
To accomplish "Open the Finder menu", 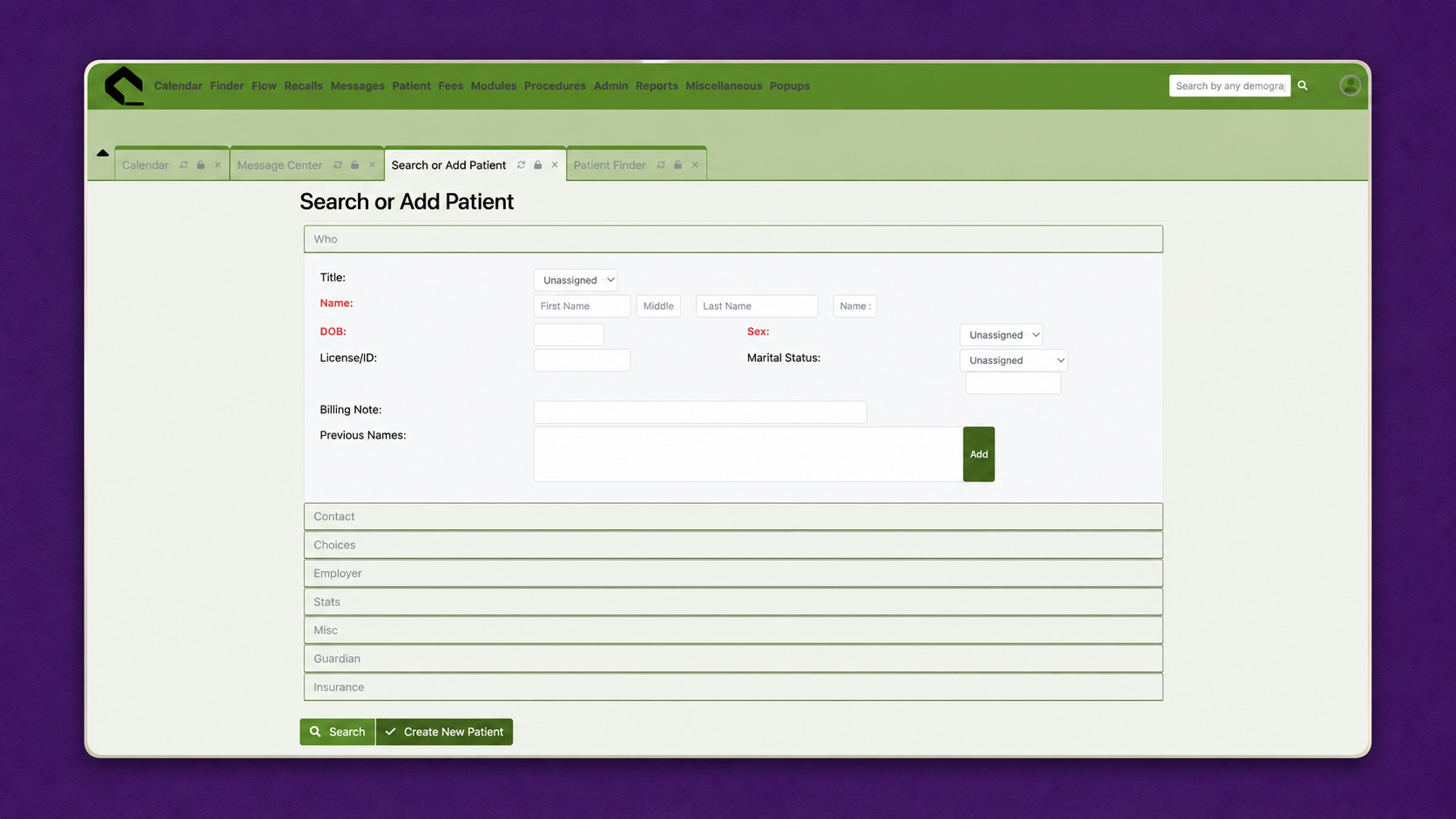I will (227, 86).
